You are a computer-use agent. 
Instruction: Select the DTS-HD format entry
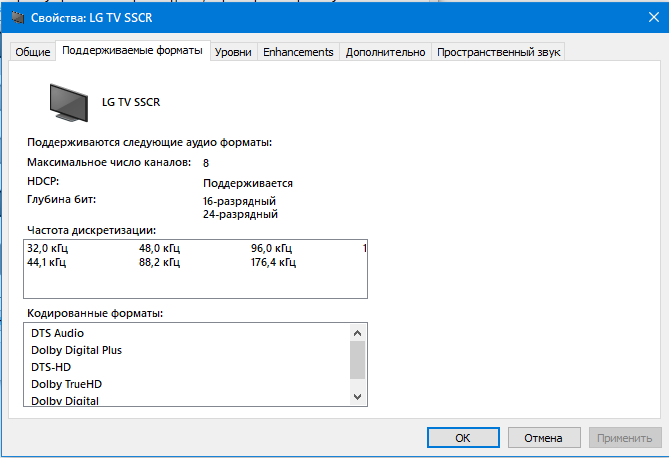pos(51,367)
